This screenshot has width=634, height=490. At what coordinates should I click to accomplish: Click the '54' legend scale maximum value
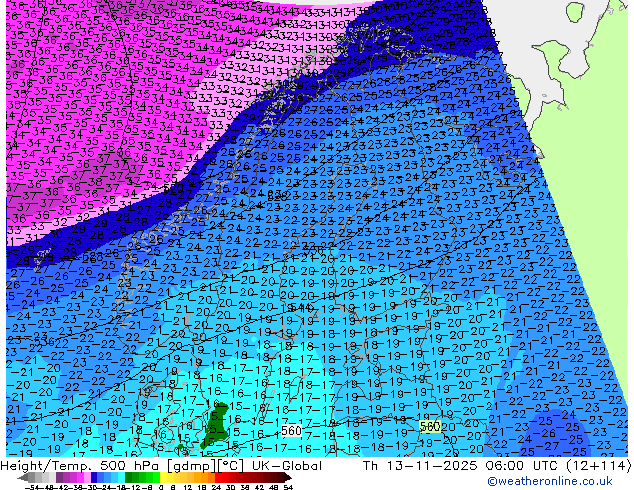[288, 487]
